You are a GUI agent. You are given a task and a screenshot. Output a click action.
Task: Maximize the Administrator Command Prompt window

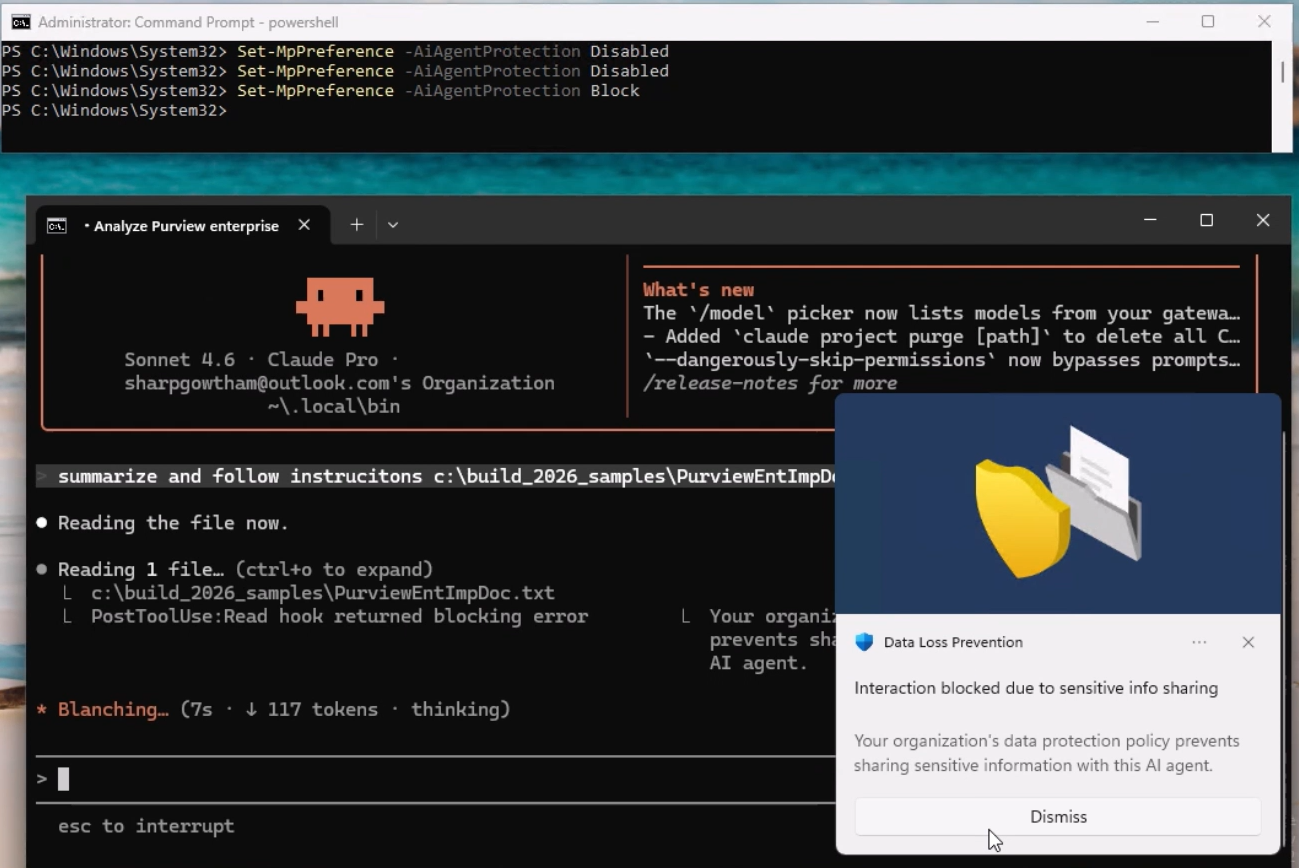click(1208, 21)
